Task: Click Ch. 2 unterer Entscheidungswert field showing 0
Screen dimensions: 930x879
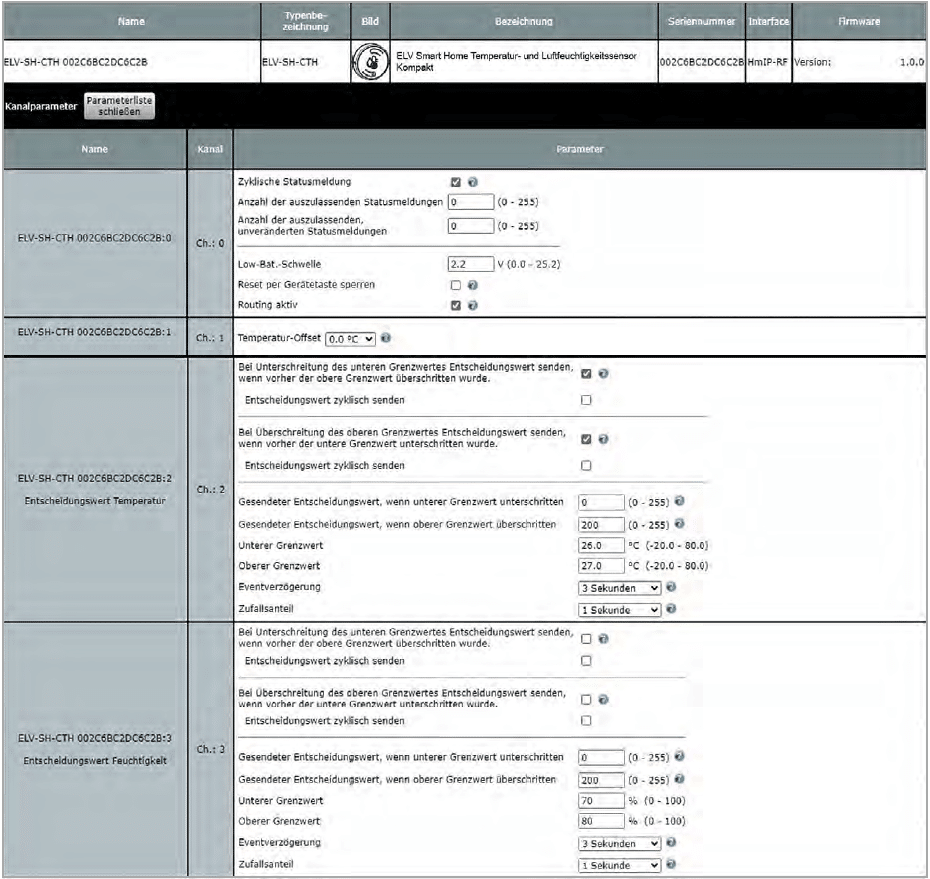Action: (x=601, y=502)
